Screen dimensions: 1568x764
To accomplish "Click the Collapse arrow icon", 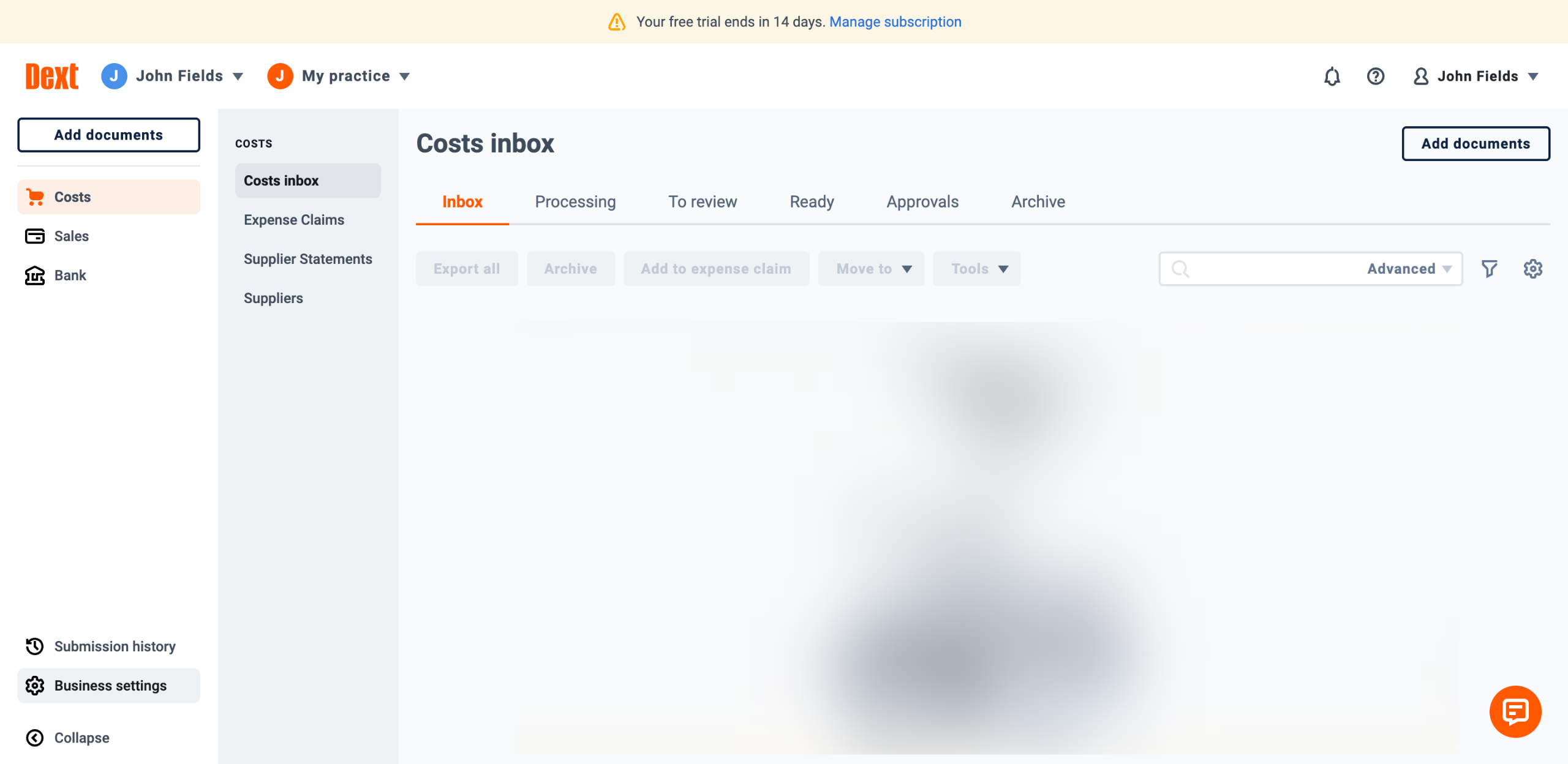I will 35,738.
